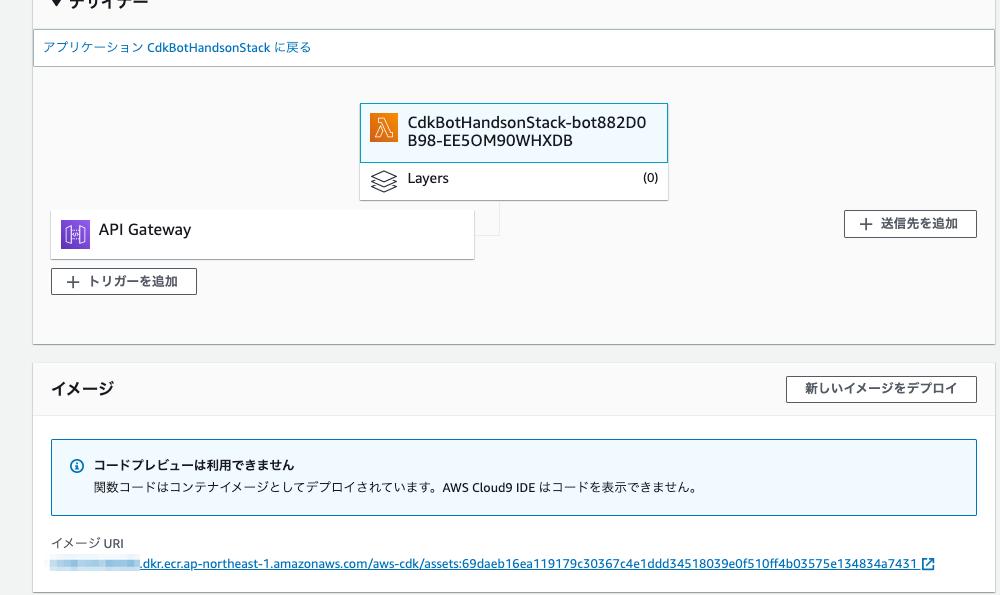Open the ECR image URI link

pyautogui.click(x=485, y=564)
